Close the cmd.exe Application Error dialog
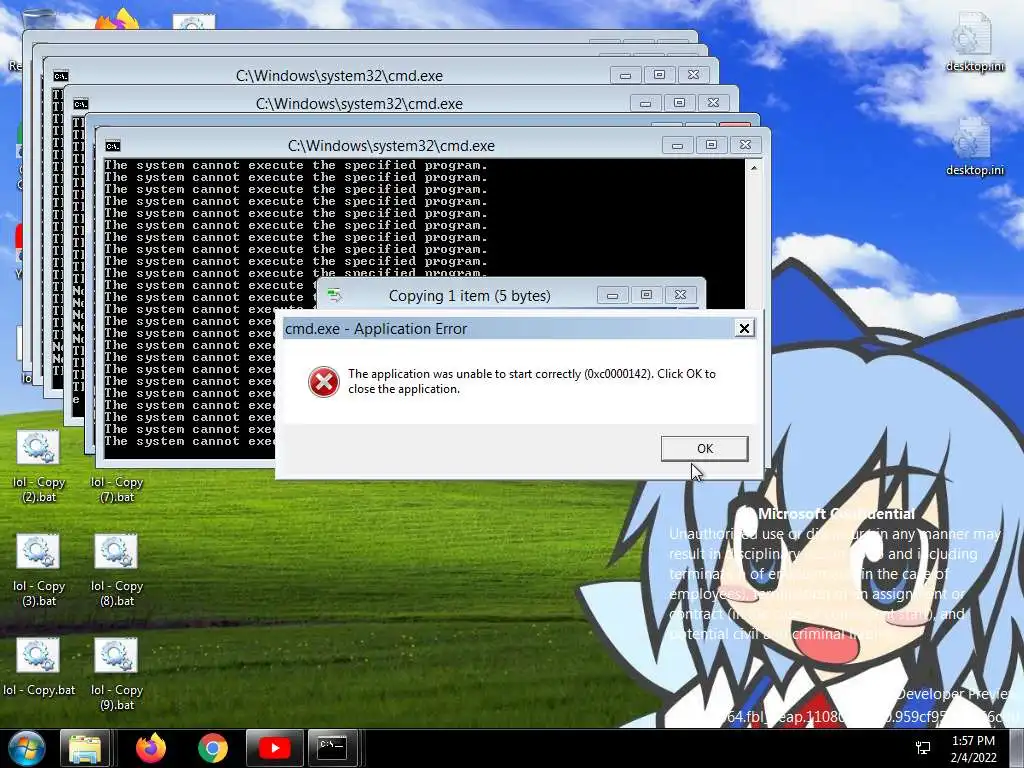The image size is (1024, 768). point(744,328)
